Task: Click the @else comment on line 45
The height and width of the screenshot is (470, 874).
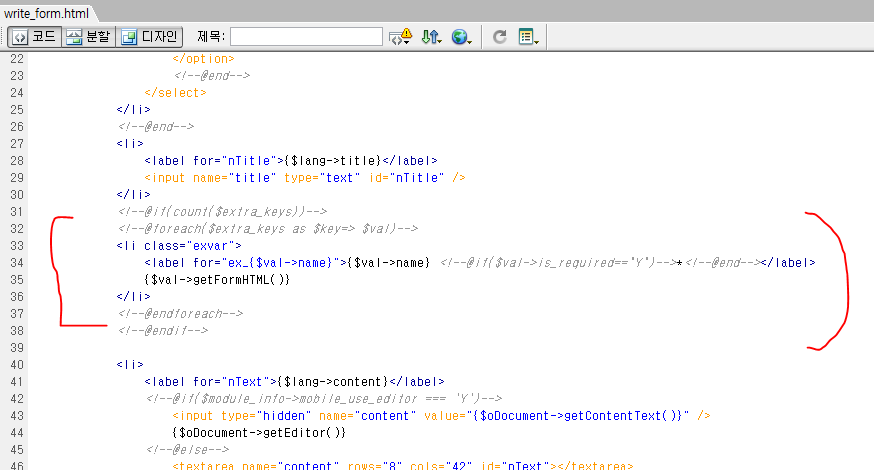Action: click(187, 450)
